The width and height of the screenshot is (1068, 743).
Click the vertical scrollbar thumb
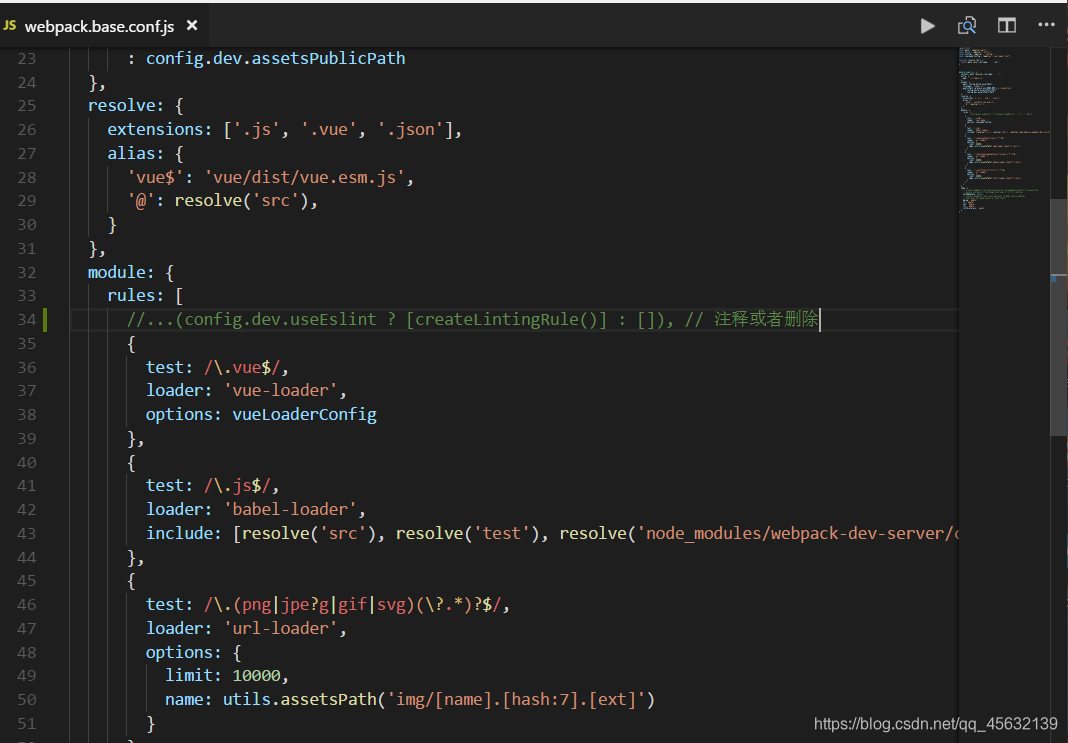click(x=1058, y=317)
